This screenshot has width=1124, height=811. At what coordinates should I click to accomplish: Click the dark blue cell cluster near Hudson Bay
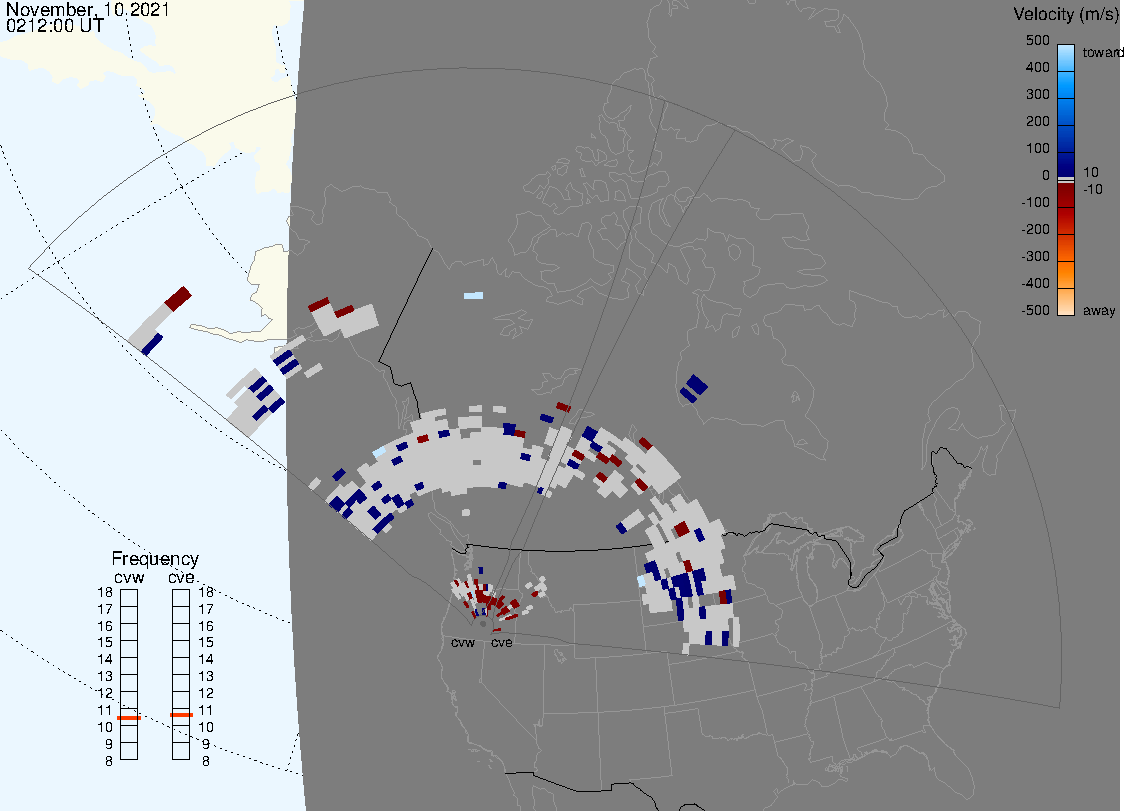tap(693, 389)
